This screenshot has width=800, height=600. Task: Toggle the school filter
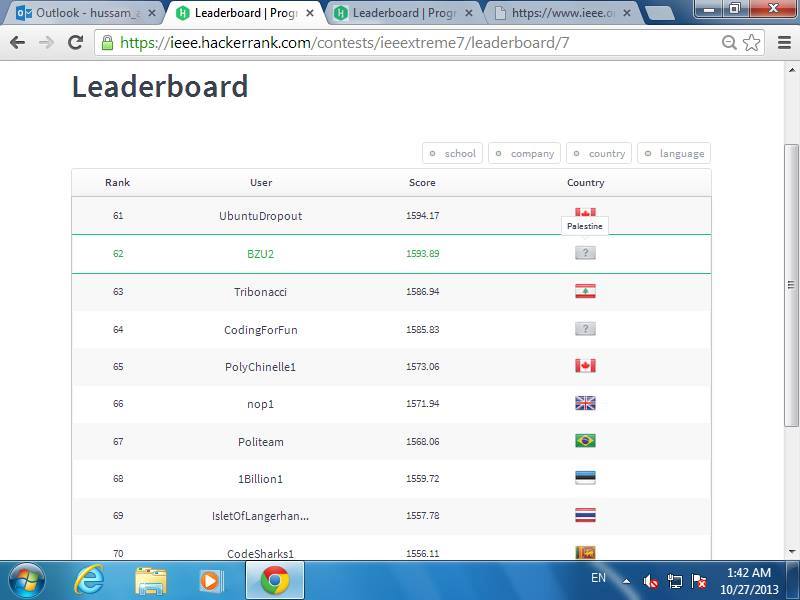point(453,153)
